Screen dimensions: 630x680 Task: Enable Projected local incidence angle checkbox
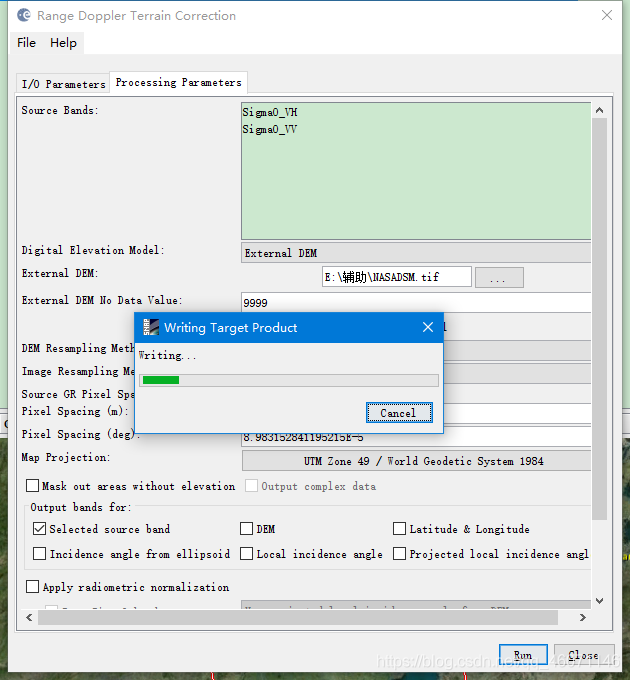point(399,554)
